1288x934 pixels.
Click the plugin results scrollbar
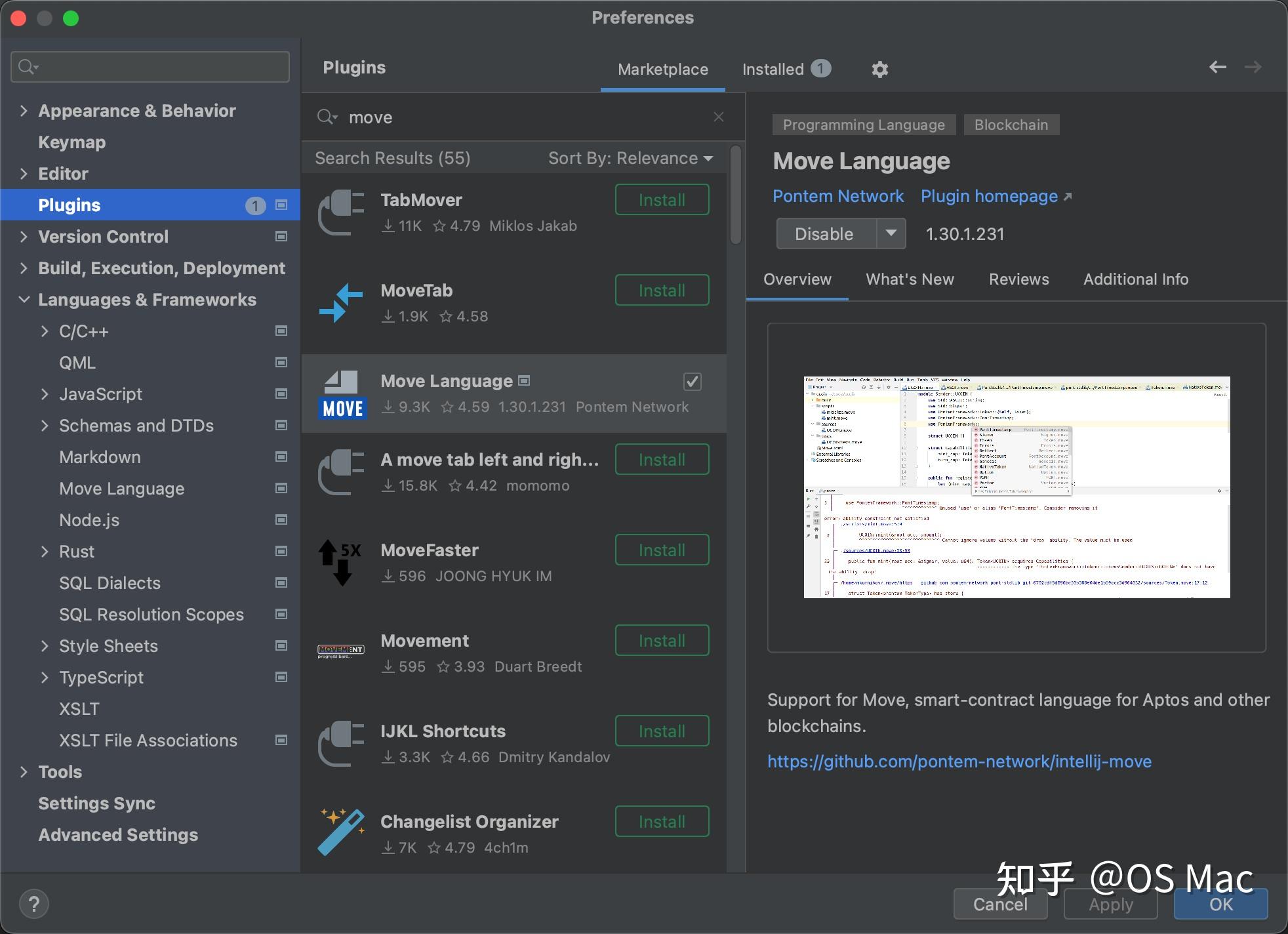(736, 195)
